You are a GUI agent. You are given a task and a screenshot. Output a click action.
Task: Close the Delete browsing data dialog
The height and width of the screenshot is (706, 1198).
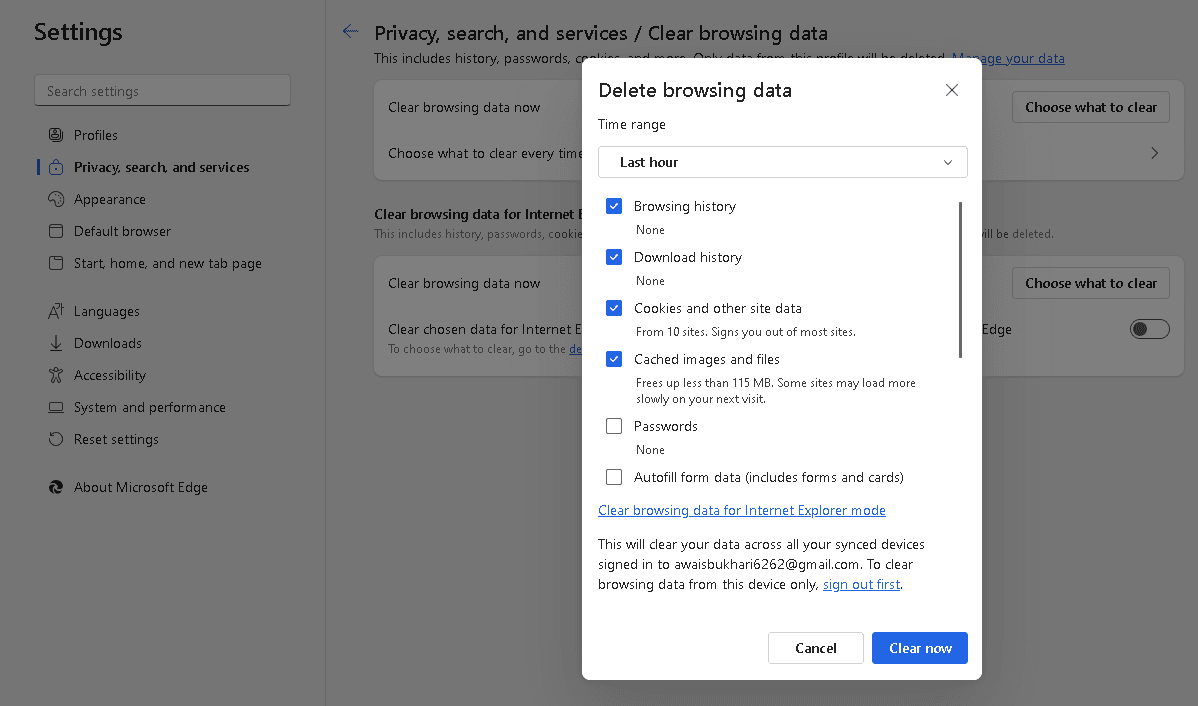click(x=951, y=90)
